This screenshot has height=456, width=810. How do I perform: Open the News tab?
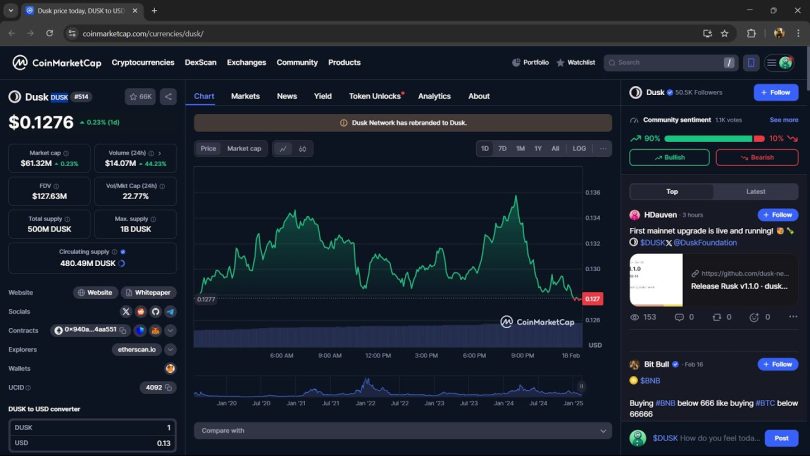pos(287,96)
